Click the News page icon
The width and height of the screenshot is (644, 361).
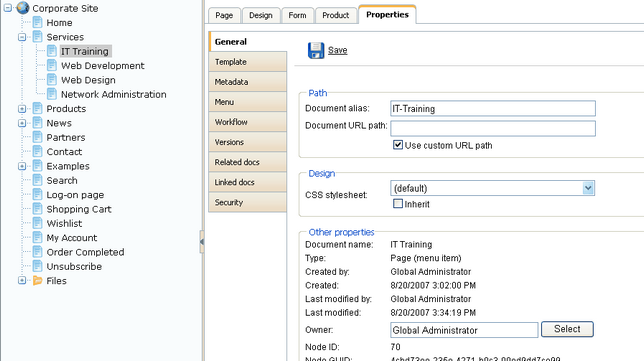click(x=37, y=123)
